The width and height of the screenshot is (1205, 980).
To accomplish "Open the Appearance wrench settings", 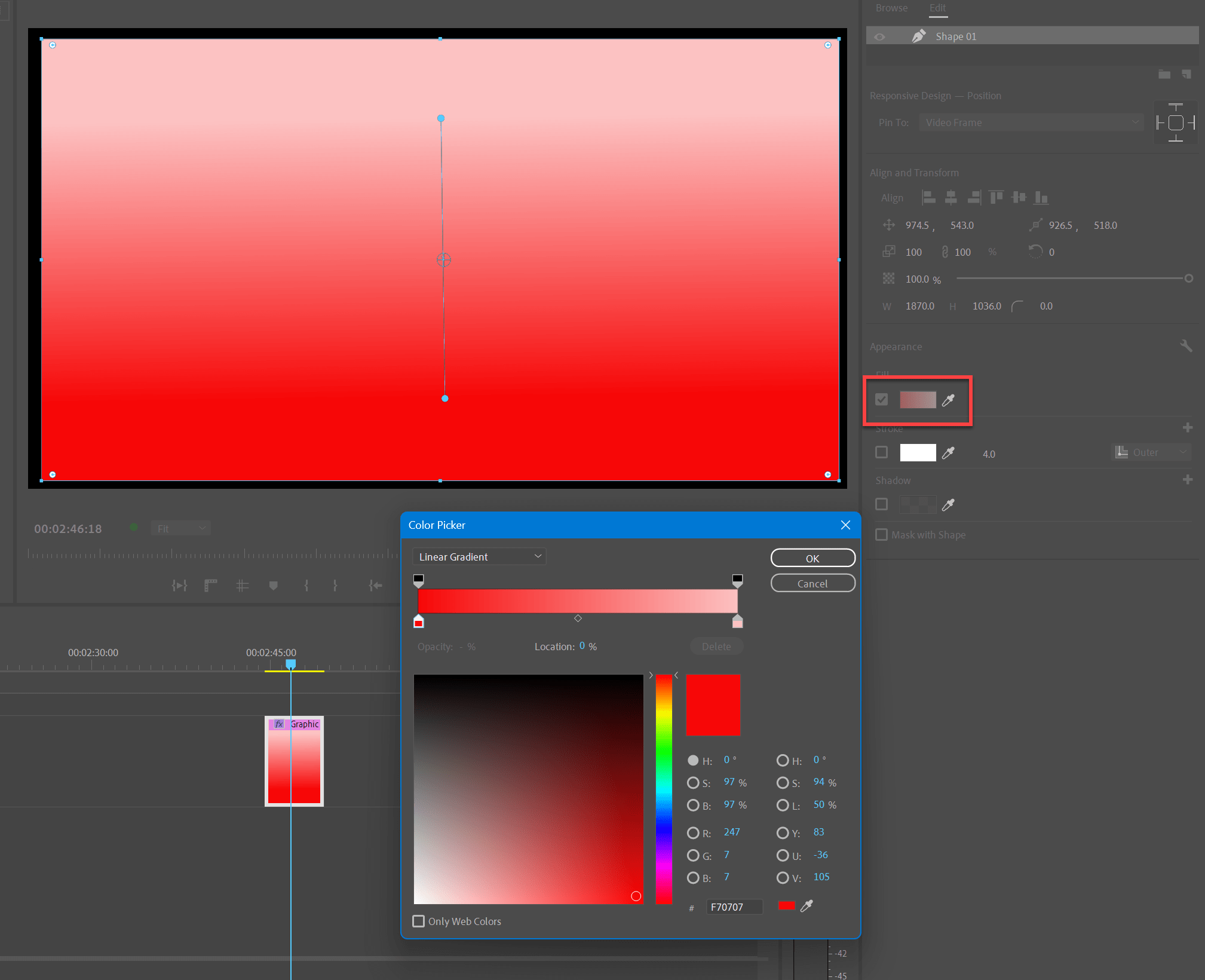I will (x=1186, y=345).
